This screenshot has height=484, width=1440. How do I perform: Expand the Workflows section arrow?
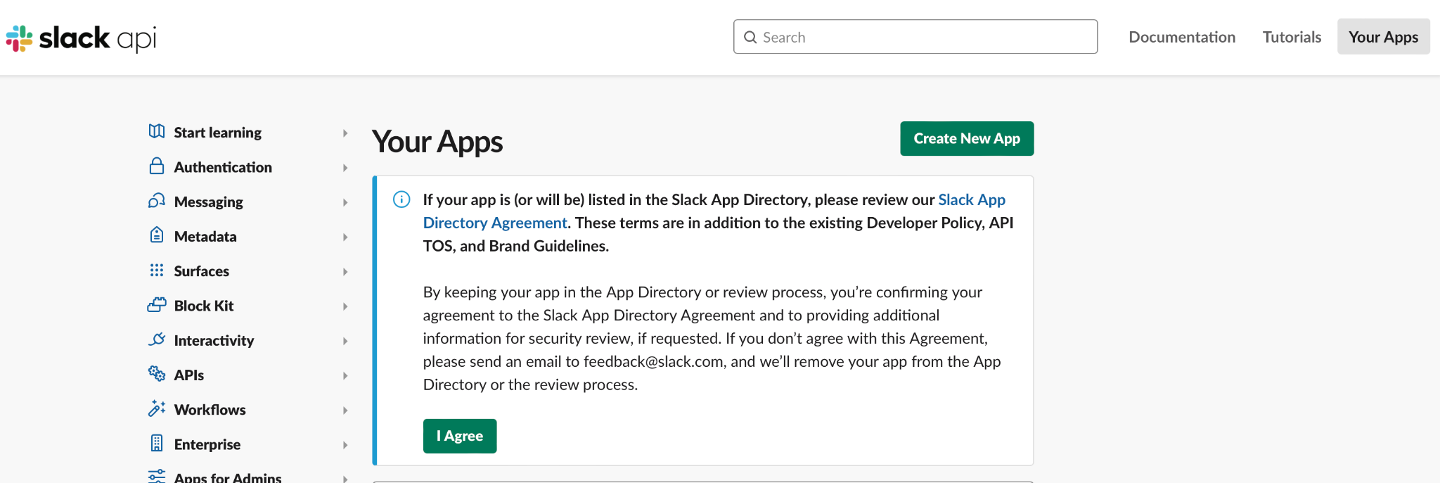point(345,410)
